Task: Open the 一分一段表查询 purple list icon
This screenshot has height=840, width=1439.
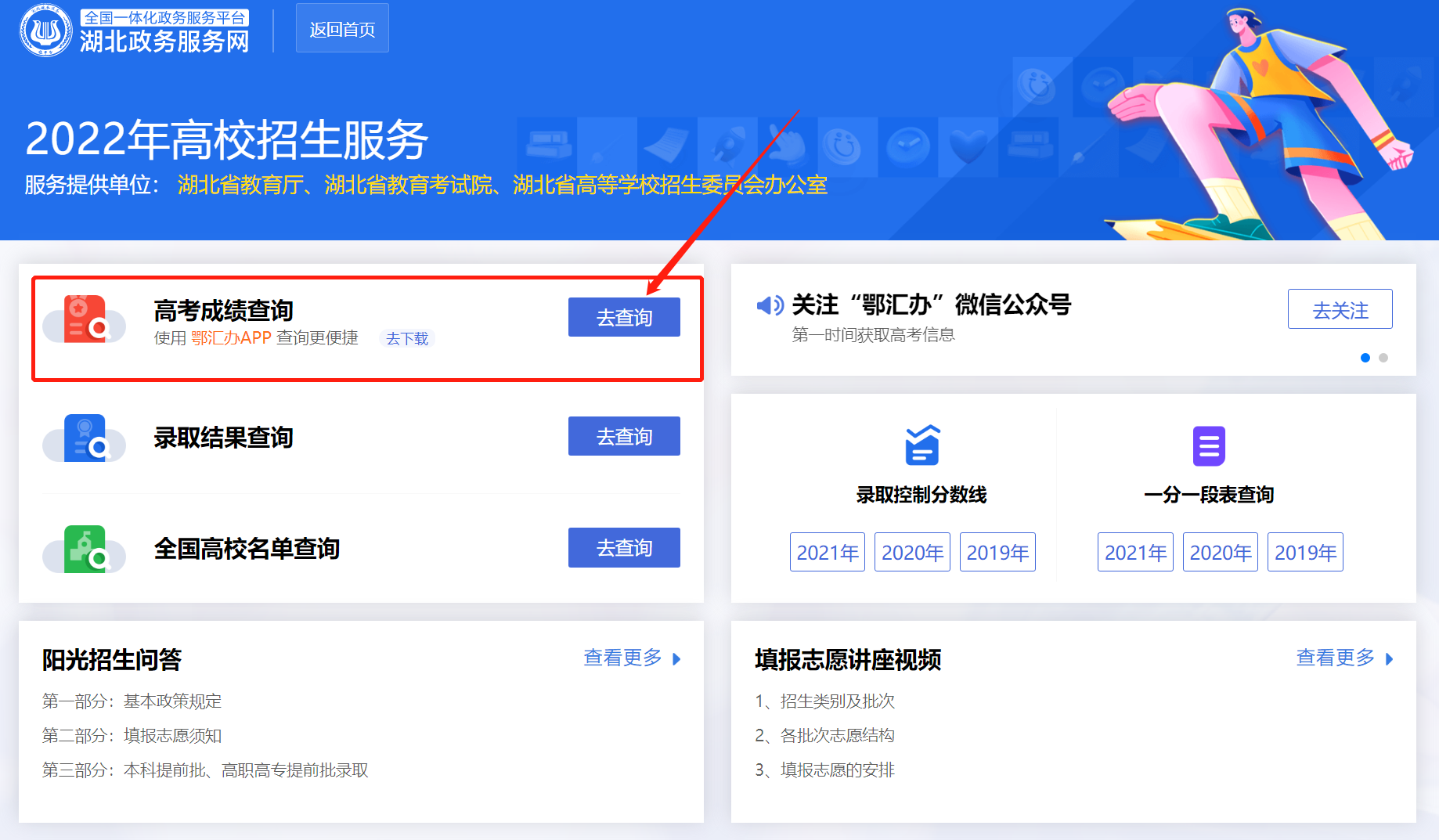Action: [1209, 445]
